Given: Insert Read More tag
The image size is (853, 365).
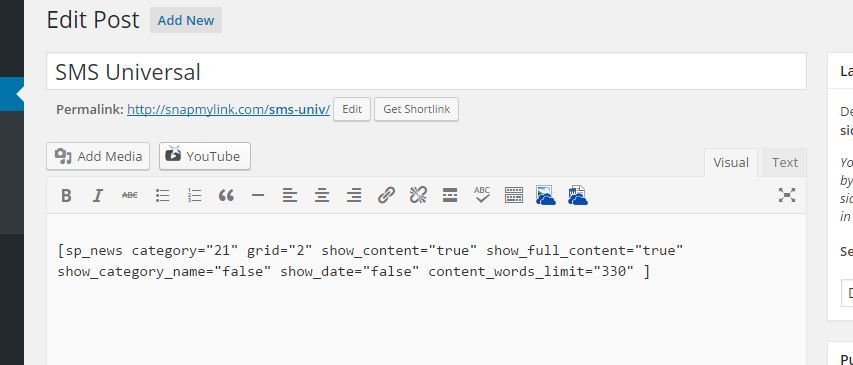Looking at the screenshot, I should (450, 195).
